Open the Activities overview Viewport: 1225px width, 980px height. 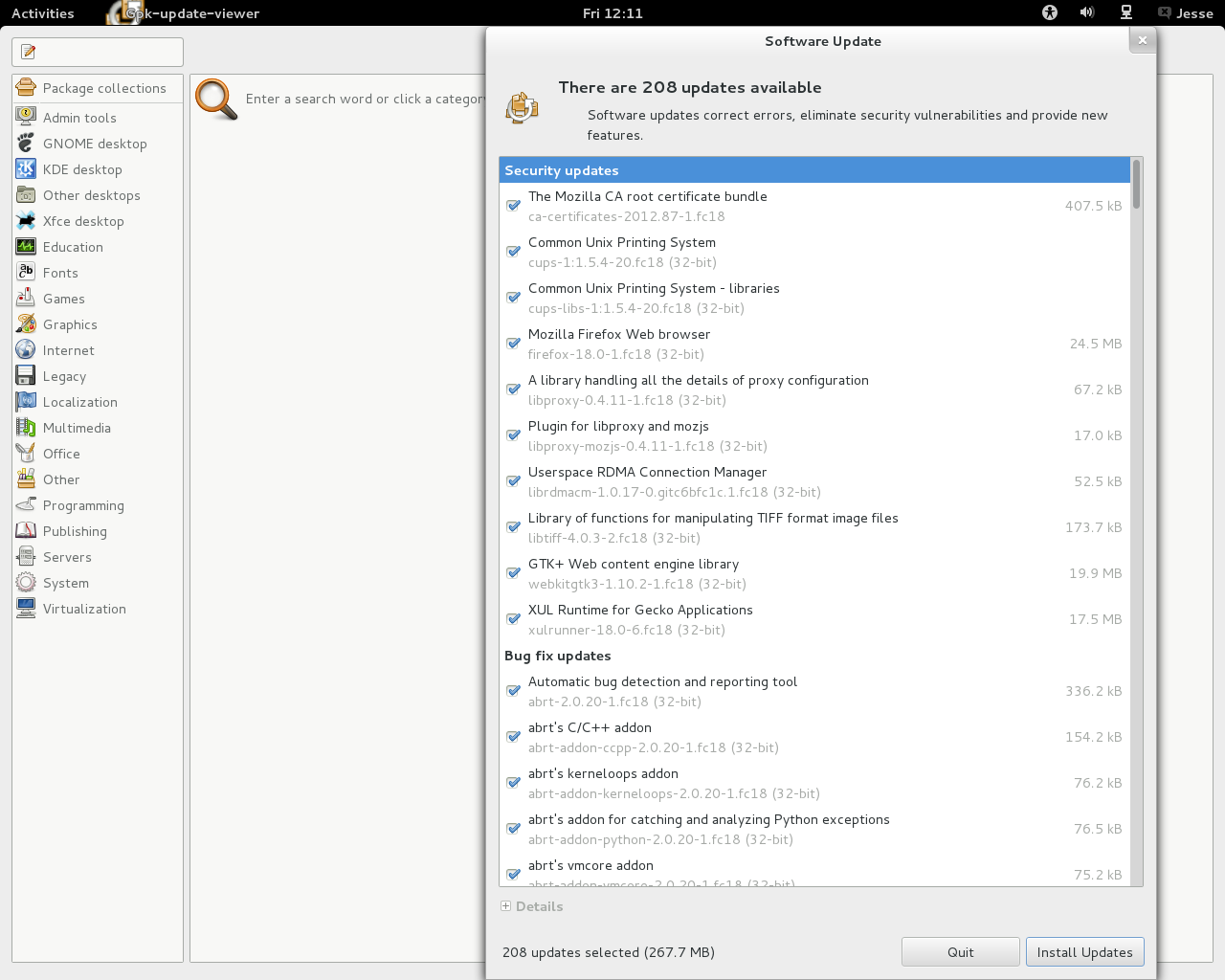pyautogui.click(x=43, y=13)
